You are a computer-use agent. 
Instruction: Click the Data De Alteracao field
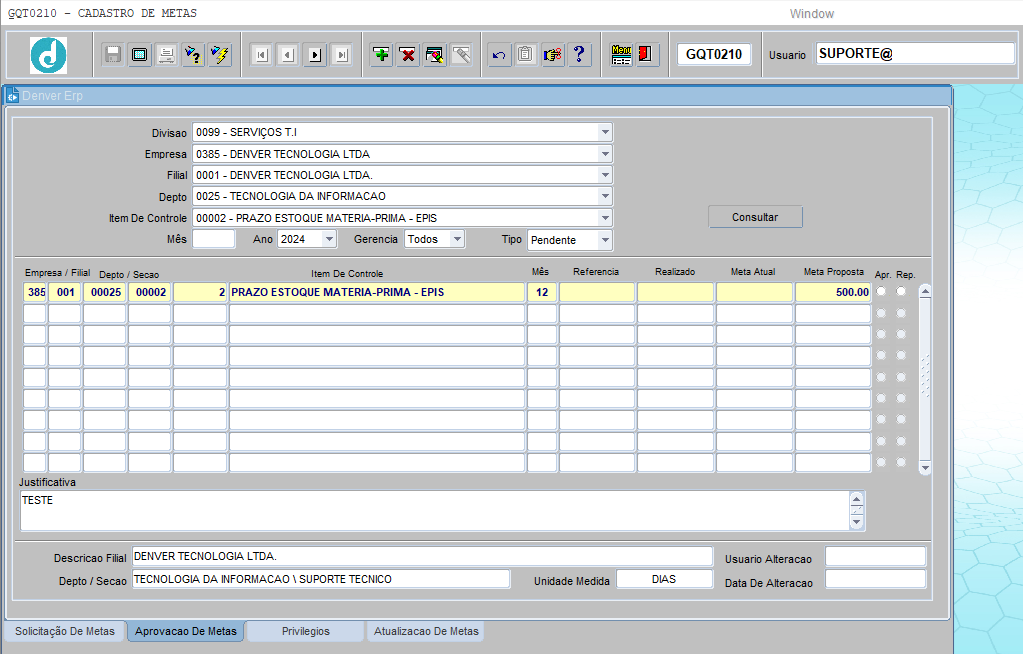[x=875, y=579]
